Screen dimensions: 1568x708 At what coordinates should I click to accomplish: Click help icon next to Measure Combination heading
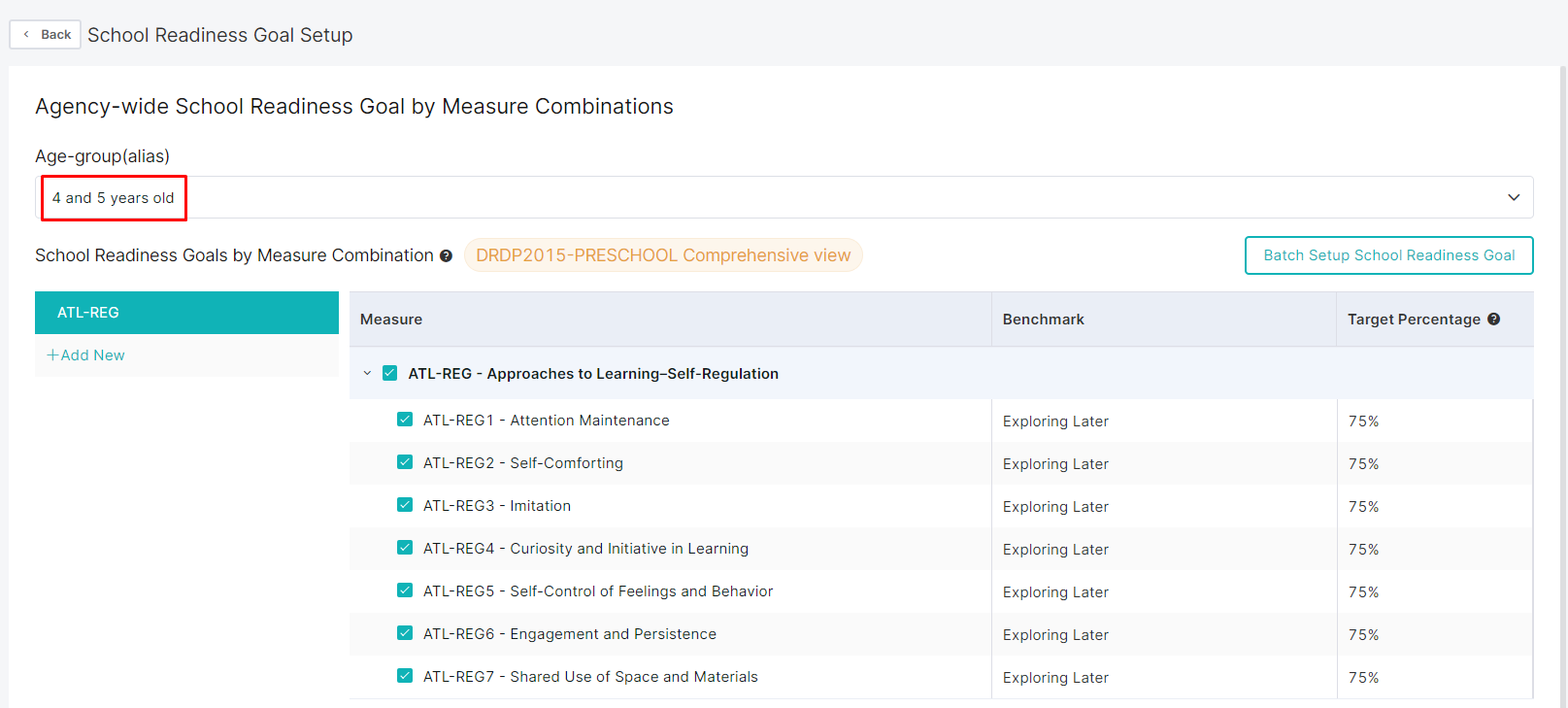click(x=446, y=255)
